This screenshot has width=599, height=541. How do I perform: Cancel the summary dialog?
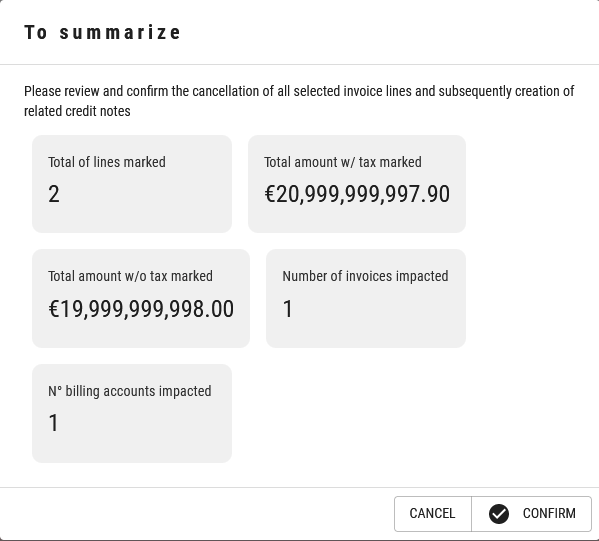point(432,513)
